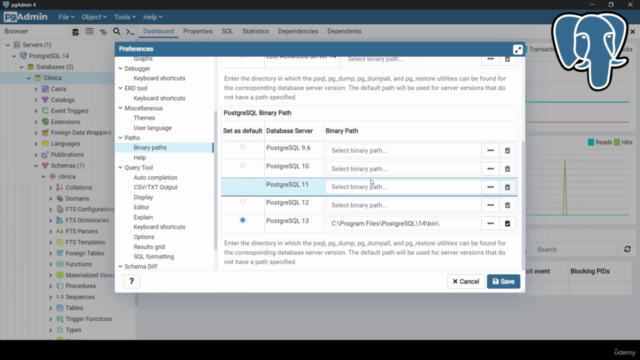Set PostgreSQL 12 as default
The image size is (640, 360).
[242, 202]
